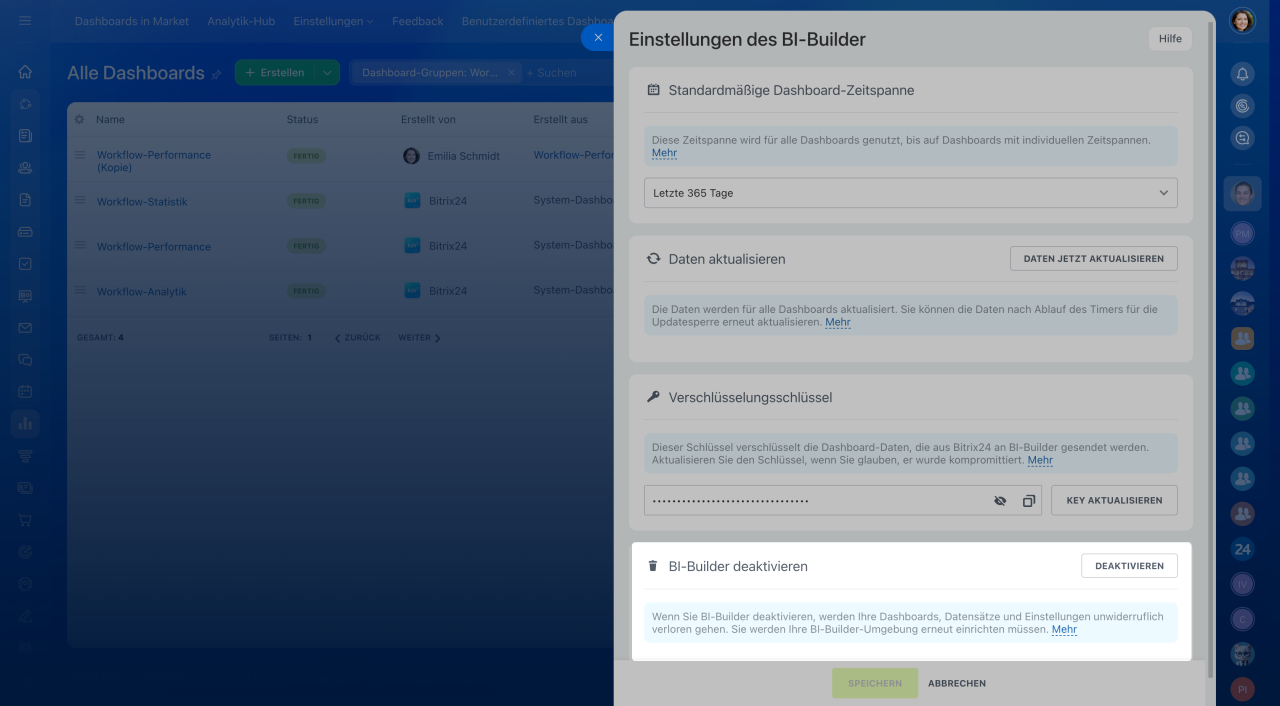Open Workflow-Performance (Kopie) dashboard link

click(154, 161)
